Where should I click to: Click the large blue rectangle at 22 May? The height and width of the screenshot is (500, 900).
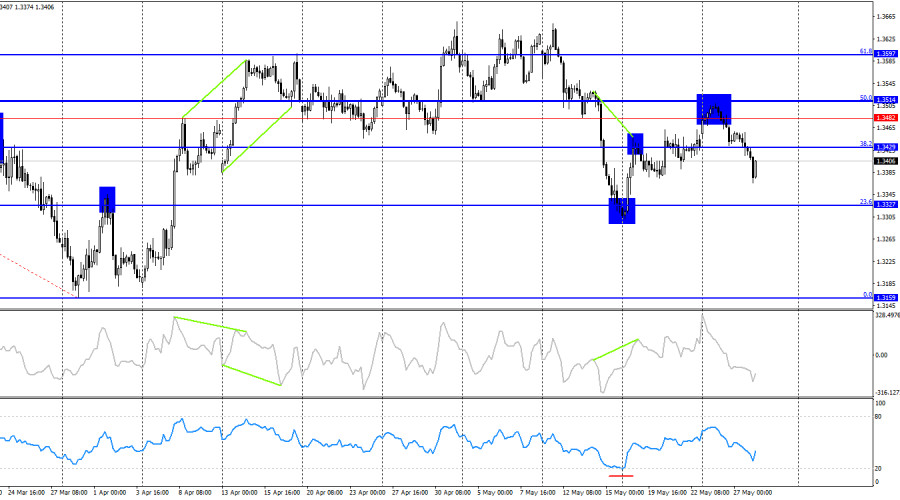[x=713, y=109]
